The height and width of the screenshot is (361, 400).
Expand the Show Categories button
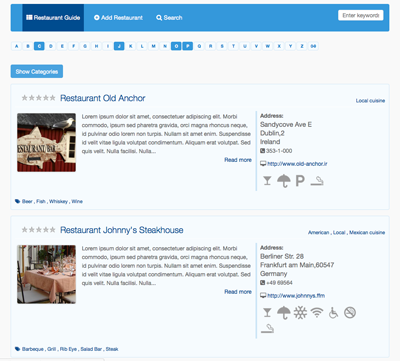37,71
